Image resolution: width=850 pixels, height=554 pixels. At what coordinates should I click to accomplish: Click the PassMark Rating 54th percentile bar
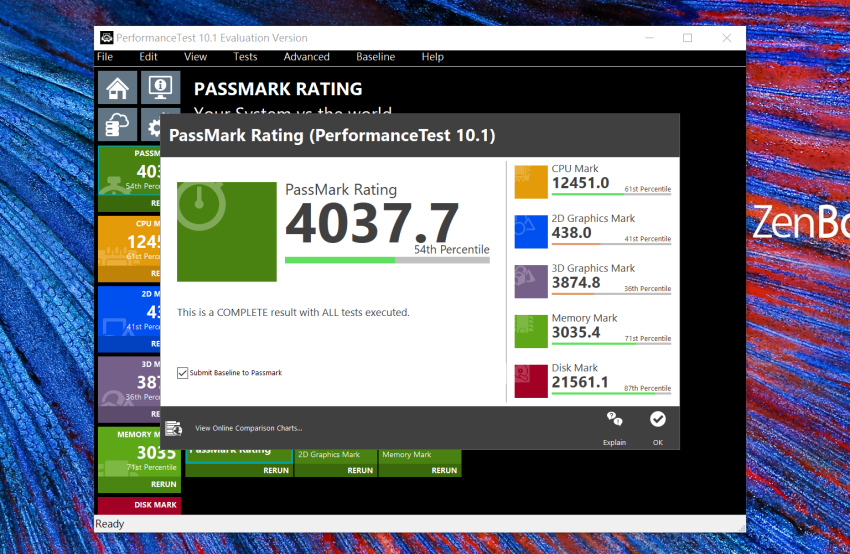pos(387,260)
